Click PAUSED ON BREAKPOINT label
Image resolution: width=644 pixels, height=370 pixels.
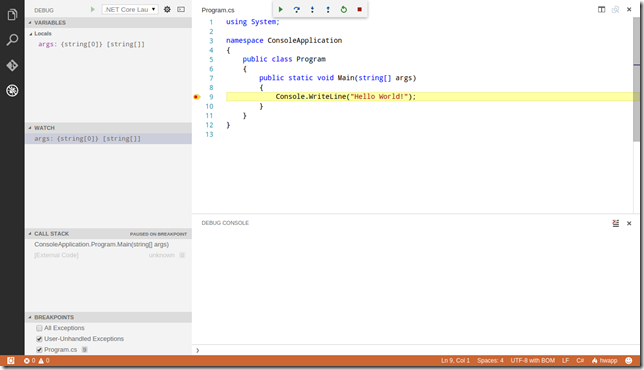pyautogui.click(x=158, y=234)
